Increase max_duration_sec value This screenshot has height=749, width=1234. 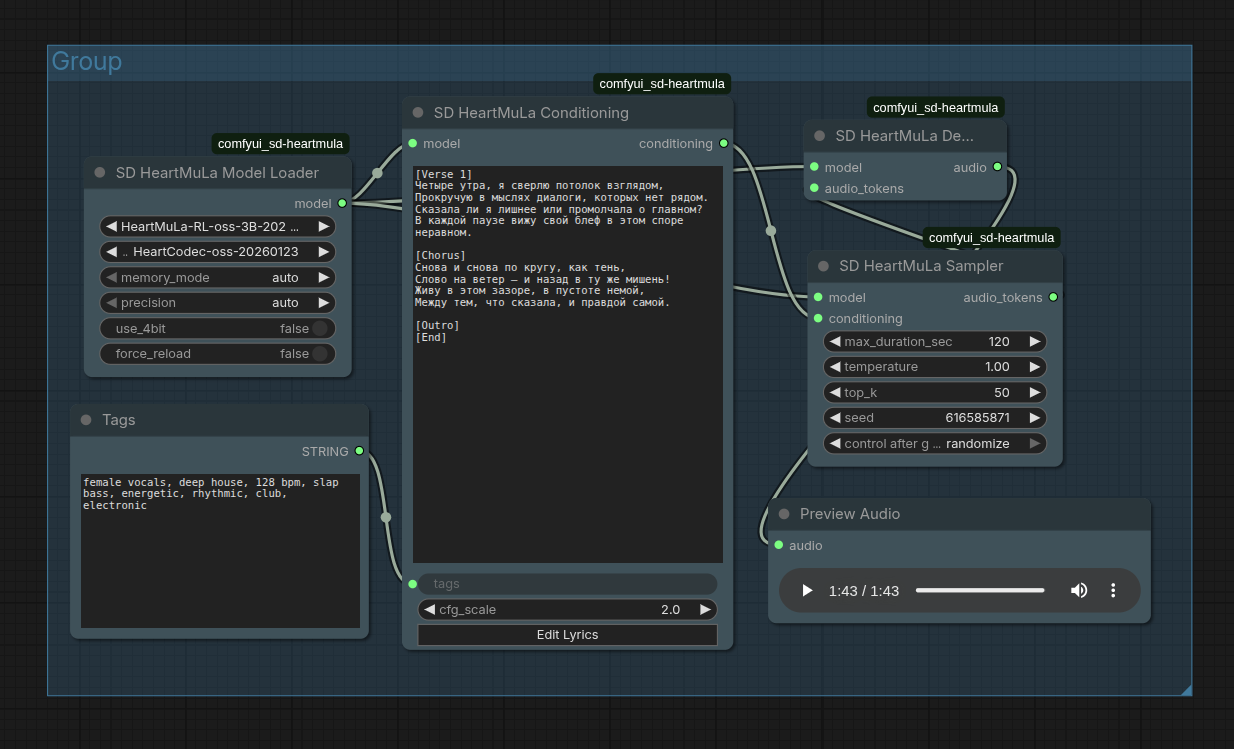1035,341
